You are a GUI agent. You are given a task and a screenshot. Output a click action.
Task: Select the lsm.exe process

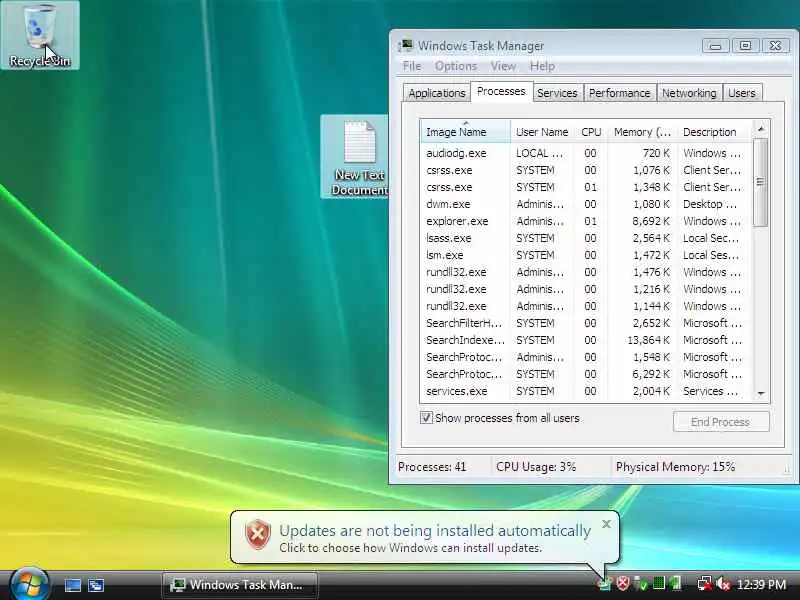point(586,255)
